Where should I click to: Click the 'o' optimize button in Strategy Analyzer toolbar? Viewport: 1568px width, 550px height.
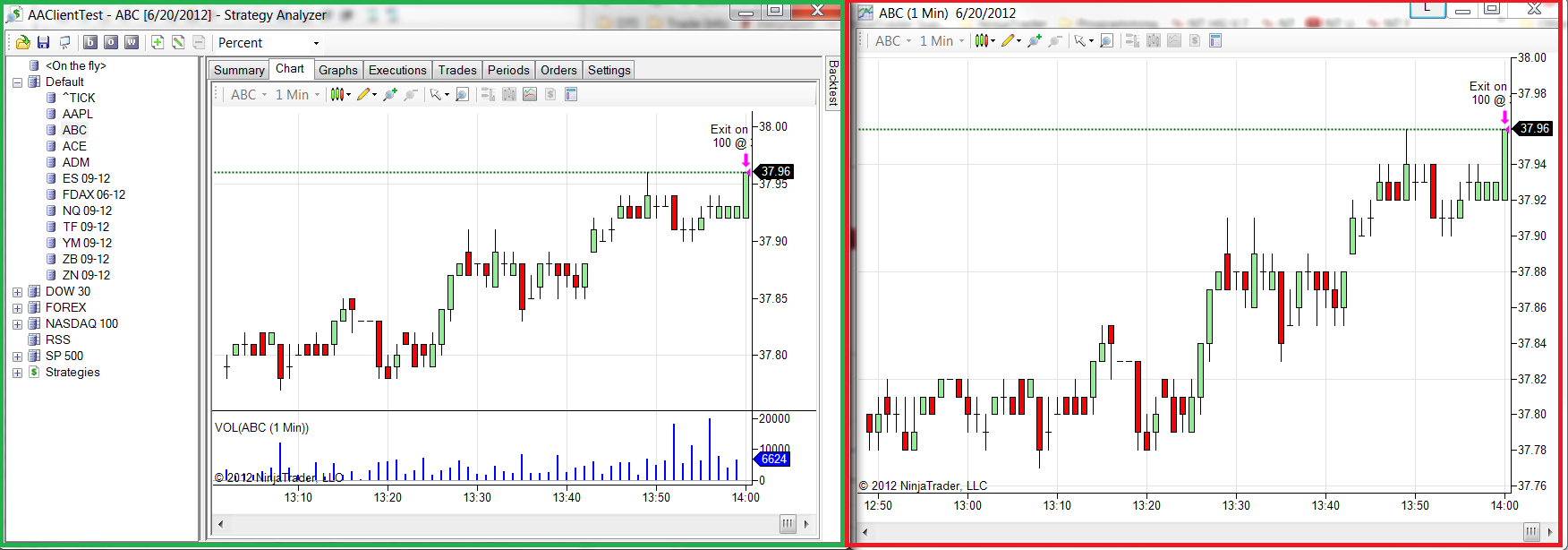pyautogui.click(x=111, y=42)
